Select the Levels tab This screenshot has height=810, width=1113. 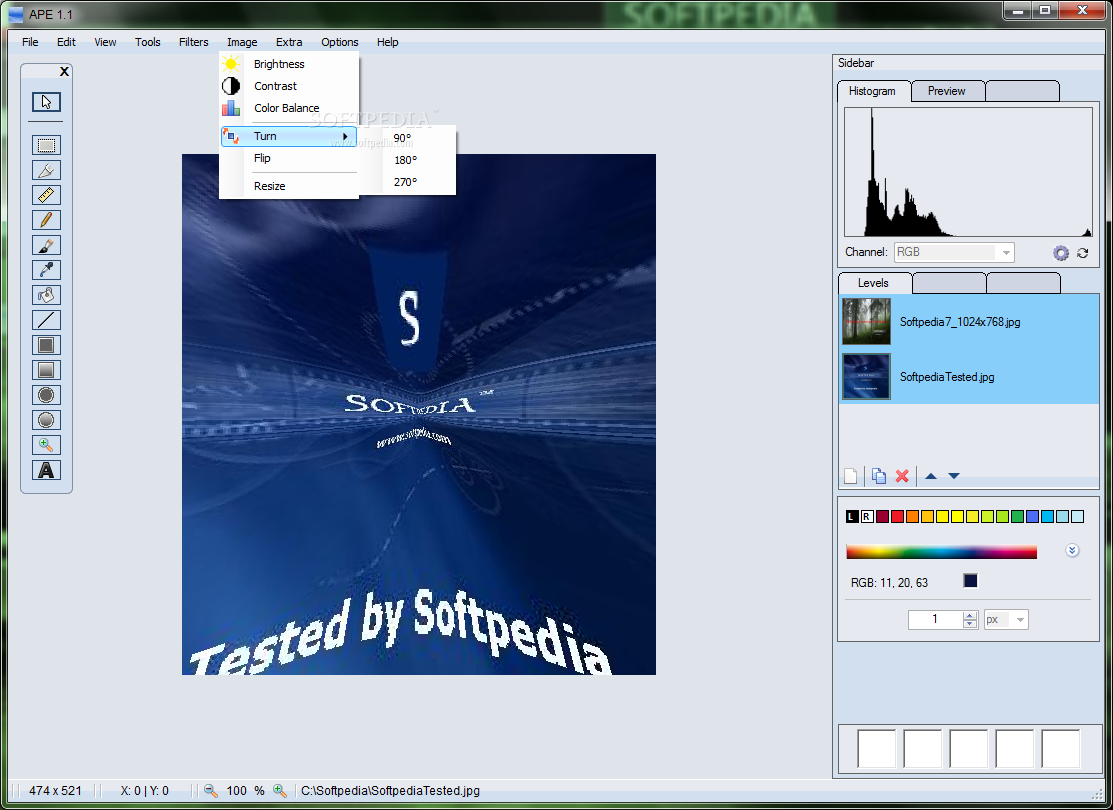874,283
